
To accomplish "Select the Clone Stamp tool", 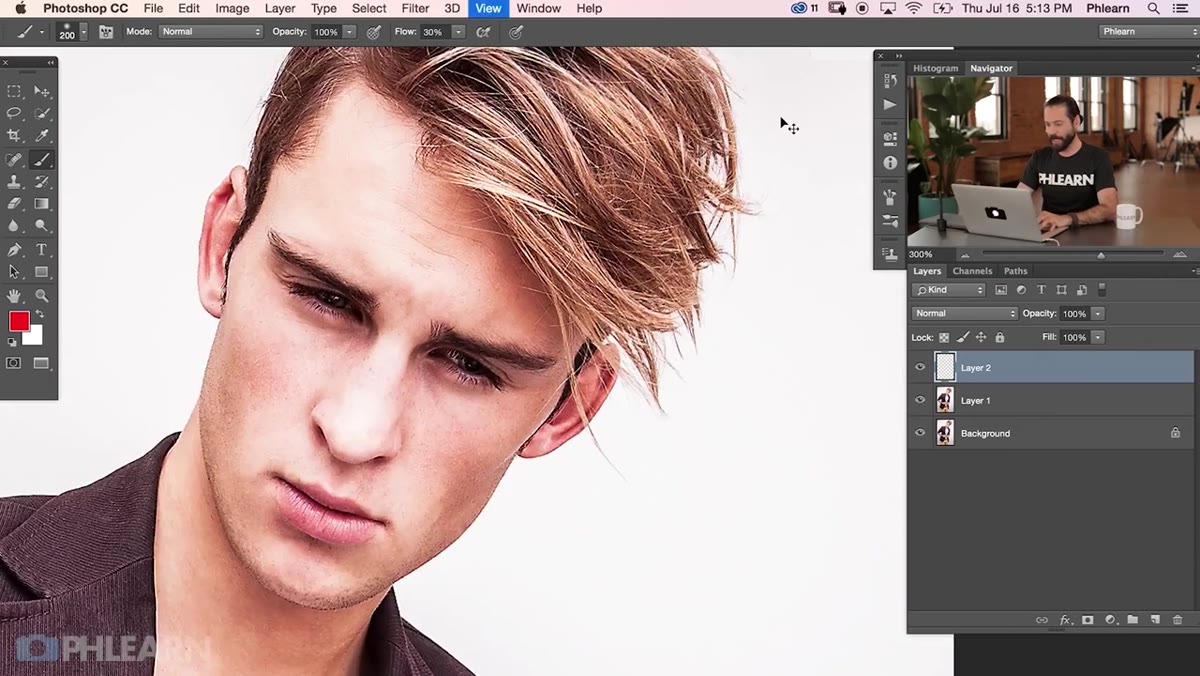I will (14, 182).
